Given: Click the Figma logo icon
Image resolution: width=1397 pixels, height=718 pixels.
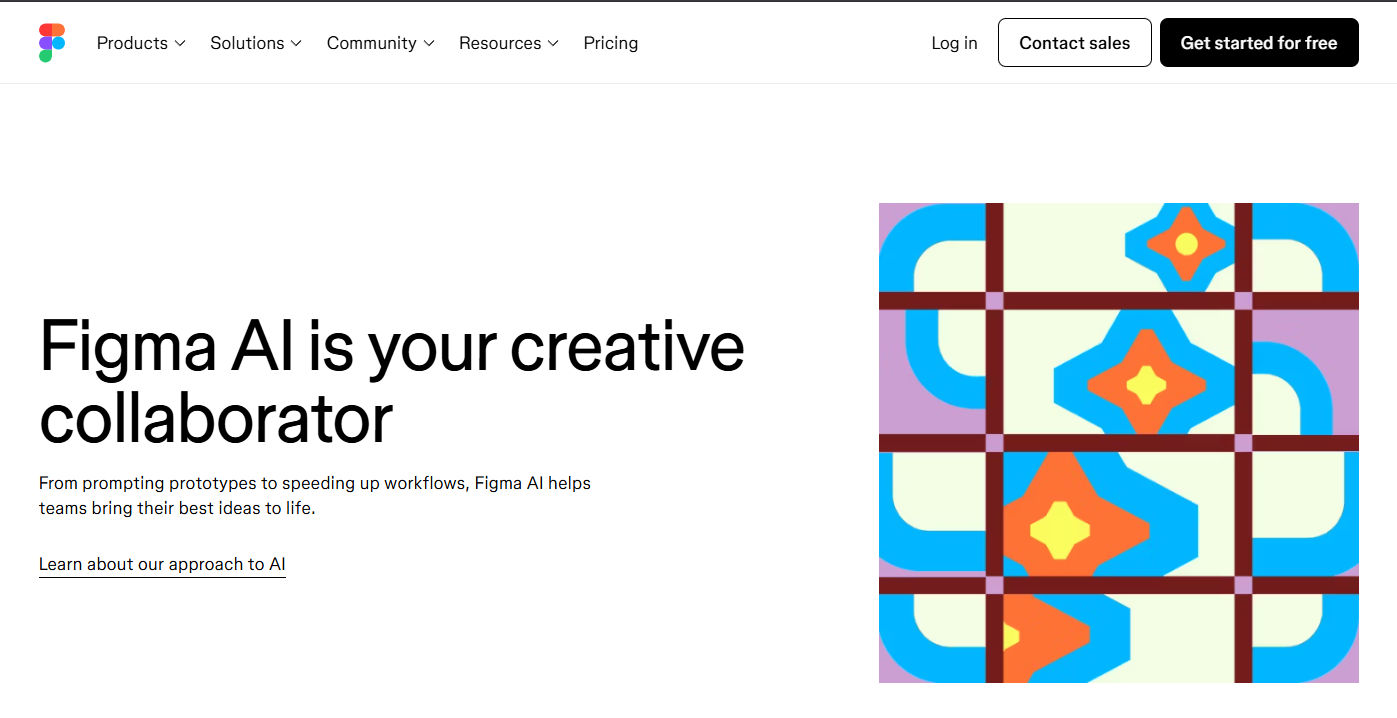Looking at the screenshot, I should point(52,43).
